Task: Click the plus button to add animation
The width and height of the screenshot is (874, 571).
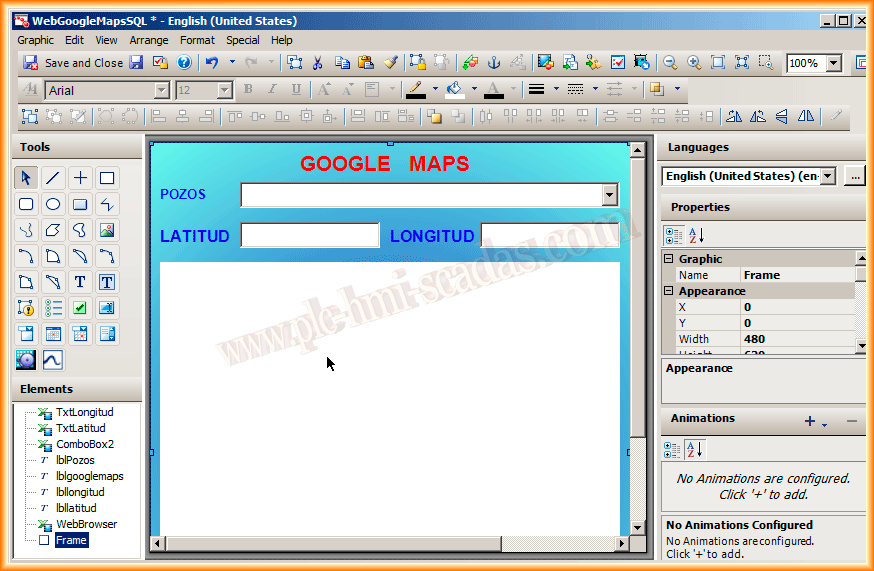Action: [x=810, y=421]
